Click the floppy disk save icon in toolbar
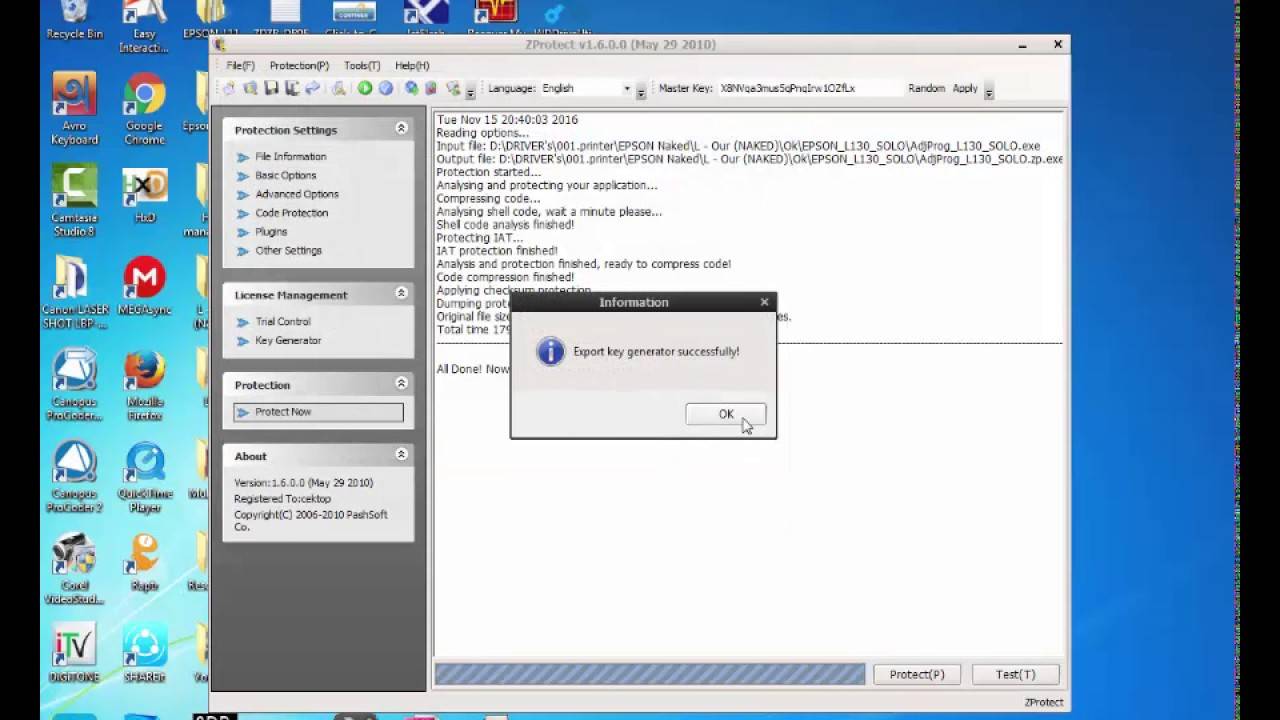Screen dimensions: 1280x720 [x=271, y=89]
